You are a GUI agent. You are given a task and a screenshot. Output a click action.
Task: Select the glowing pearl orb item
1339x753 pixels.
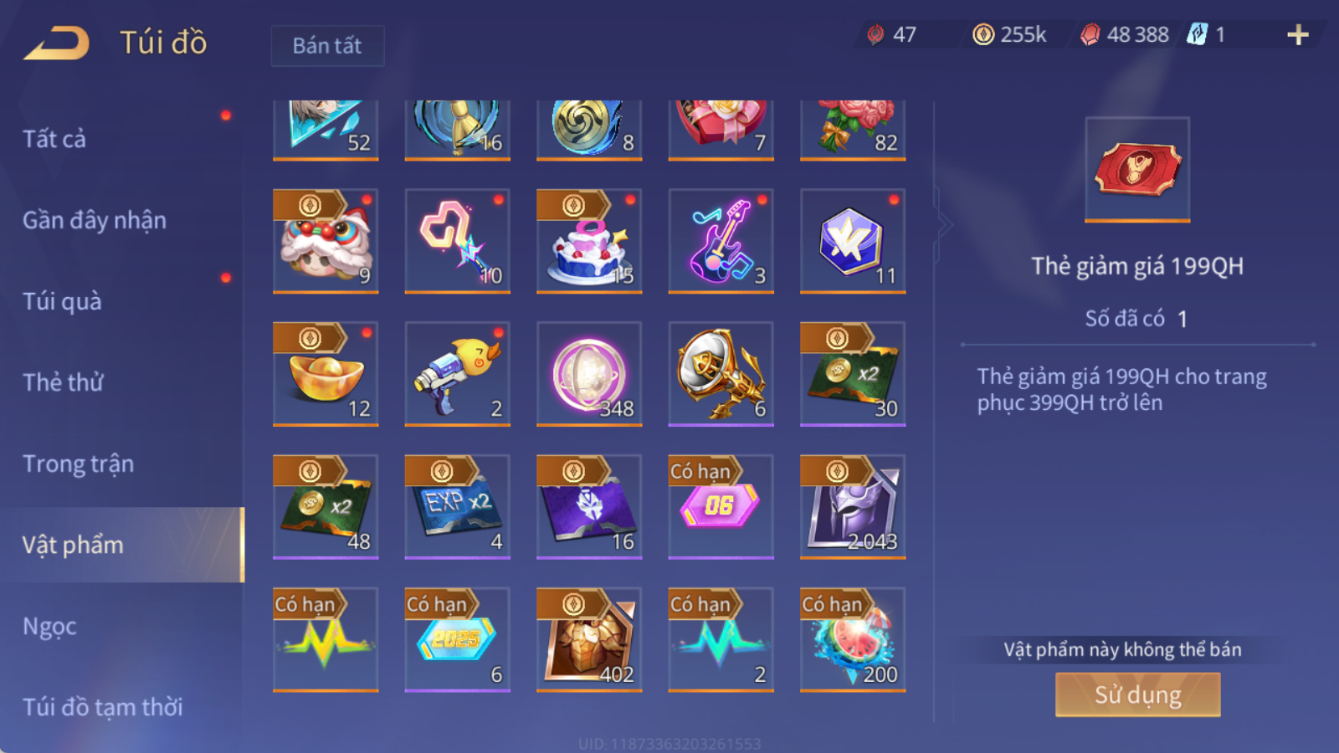click(x=589, y=374)
